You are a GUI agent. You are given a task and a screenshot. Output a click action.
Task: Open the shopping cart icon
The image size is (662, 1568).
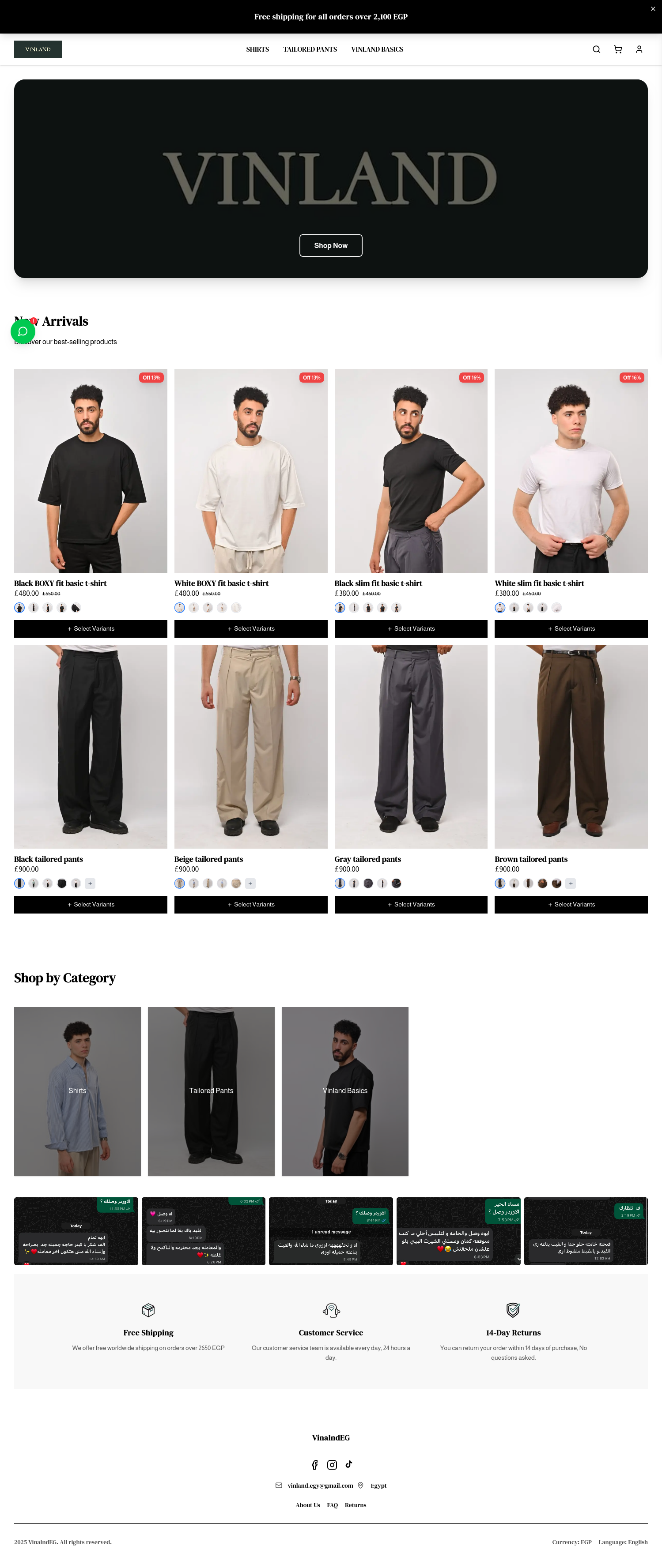617,49
